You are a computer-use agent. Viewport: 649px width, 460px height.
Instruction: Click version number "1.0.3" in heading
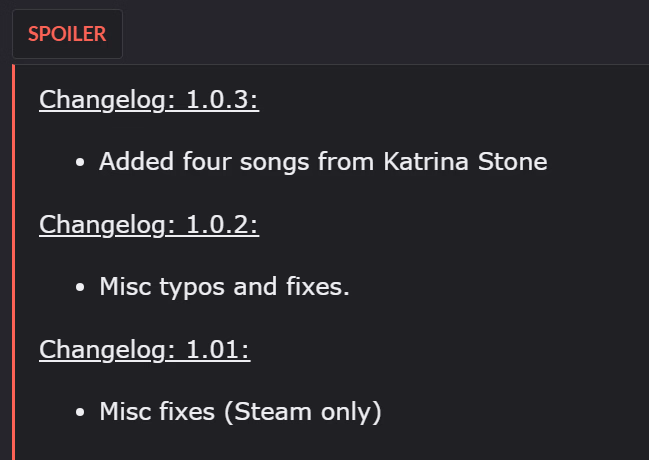coord(222,100)
